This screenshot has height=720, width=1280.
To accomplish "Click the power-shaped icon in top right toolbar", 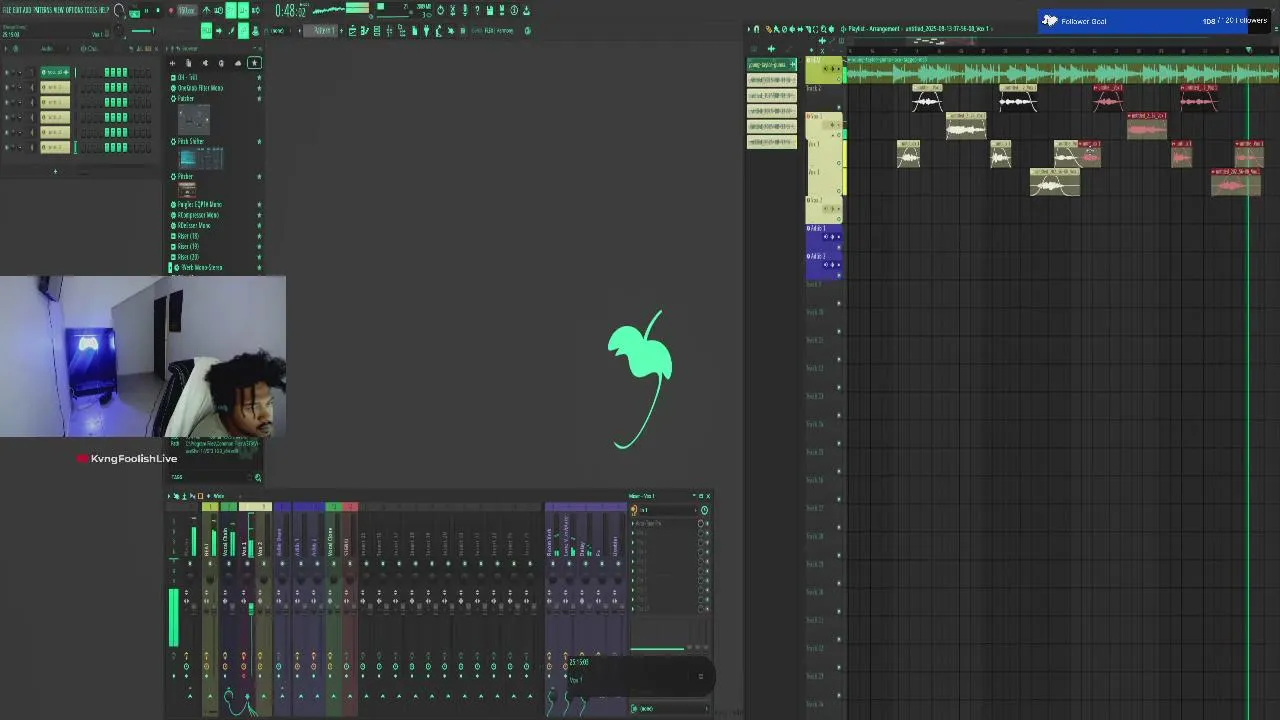I will 440,10.
